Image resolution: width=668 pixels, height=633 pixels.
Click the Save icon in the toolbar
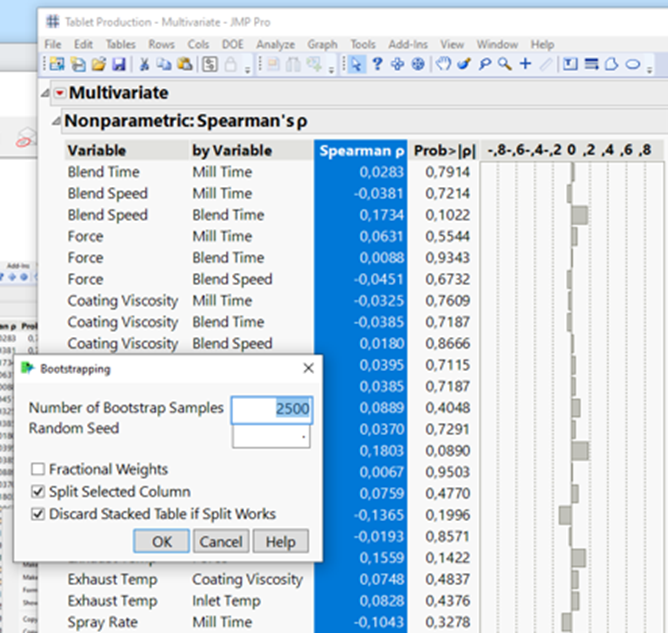(x=119, y=64)
